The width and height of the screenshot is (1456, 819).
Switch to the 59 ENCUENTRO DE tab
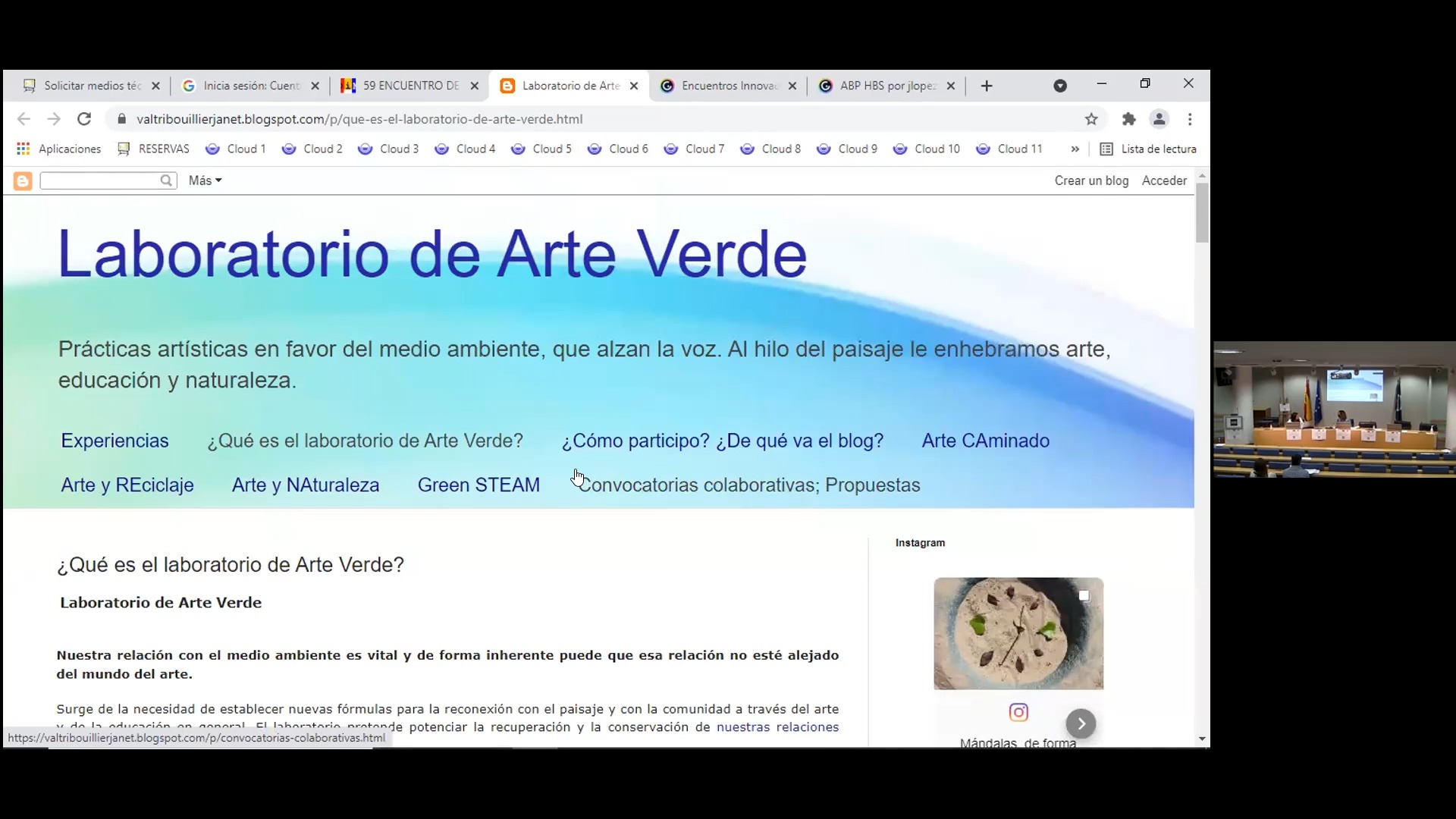(x=409, y=86)
